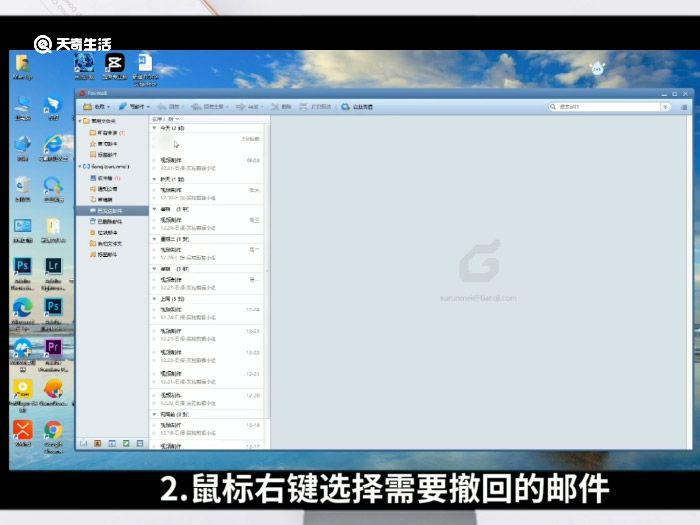This screenshot has height=525, width=700.
Task: Select the sent email dated 12-18
Action: tap(206, 429)
